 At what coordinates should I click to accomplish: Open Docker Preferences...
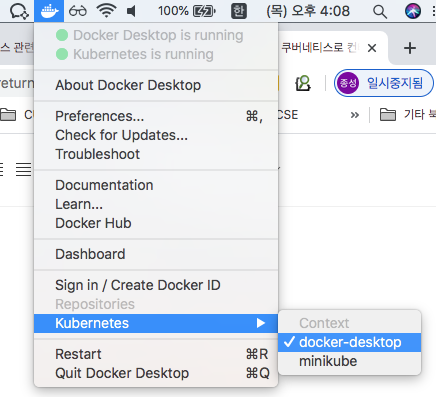point(156,116)
